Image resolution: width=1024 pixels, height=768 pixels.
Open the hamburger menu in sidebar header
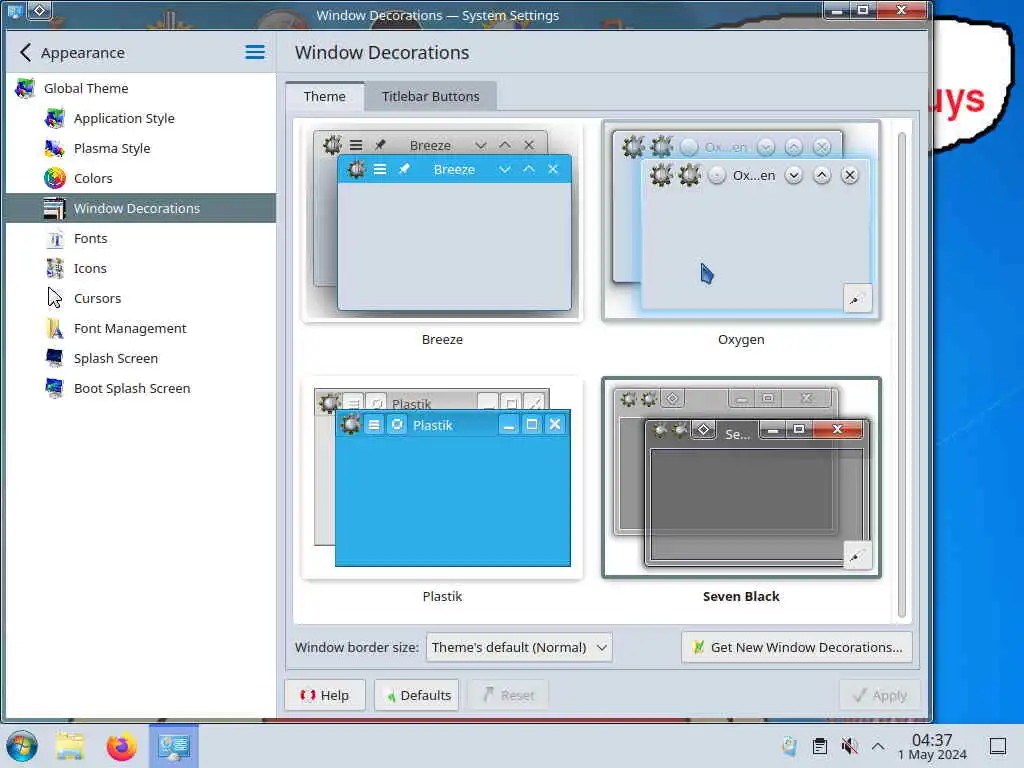pyautogui.click(x=255, y=52)
